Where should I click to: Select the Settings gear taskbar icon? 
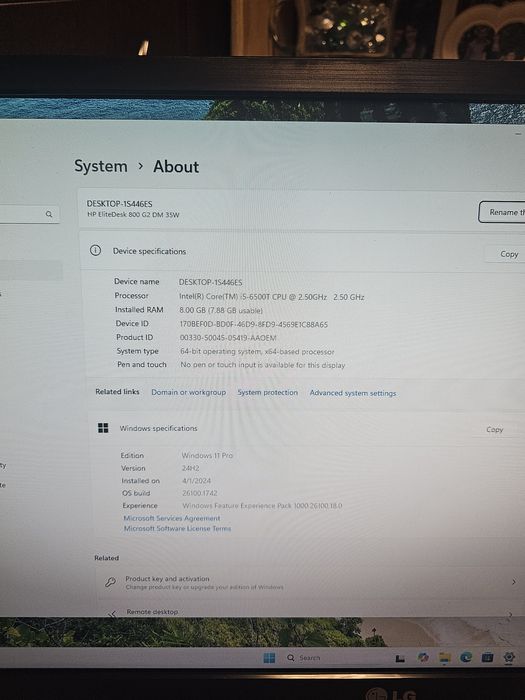509,657
